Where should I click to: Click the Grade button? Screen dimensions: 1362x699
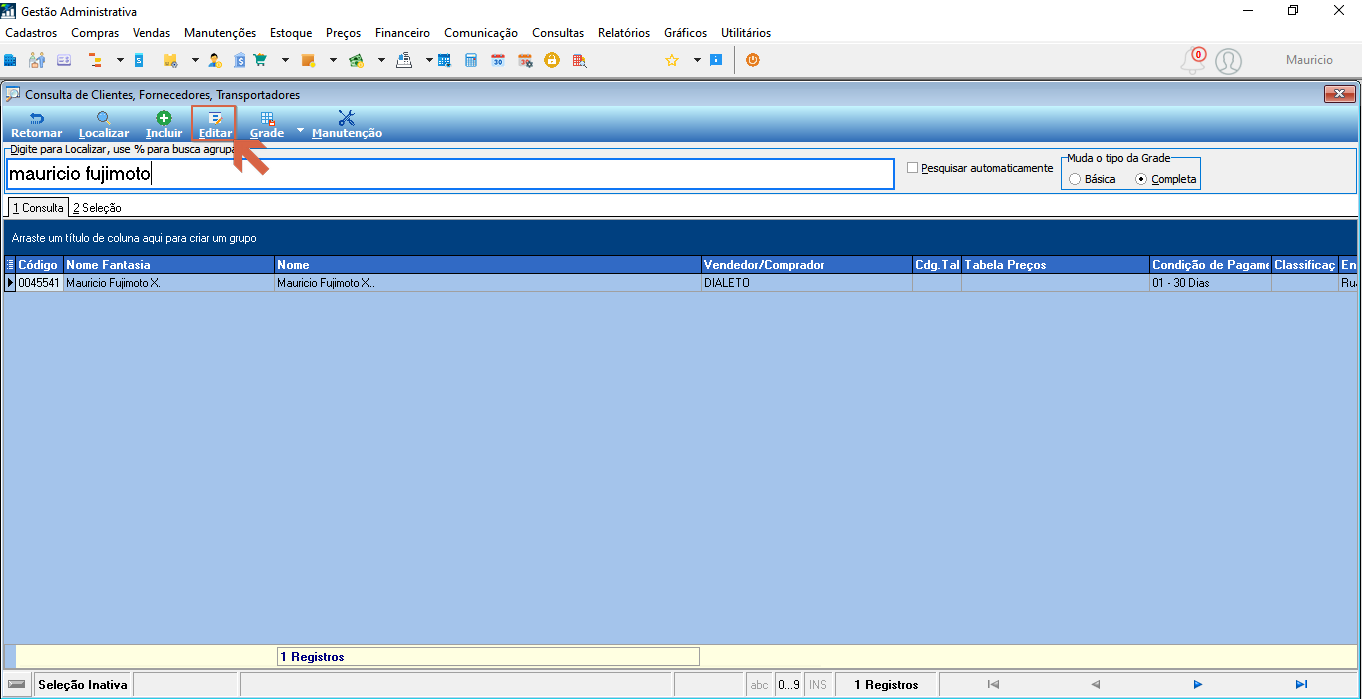tap(267, 125)
